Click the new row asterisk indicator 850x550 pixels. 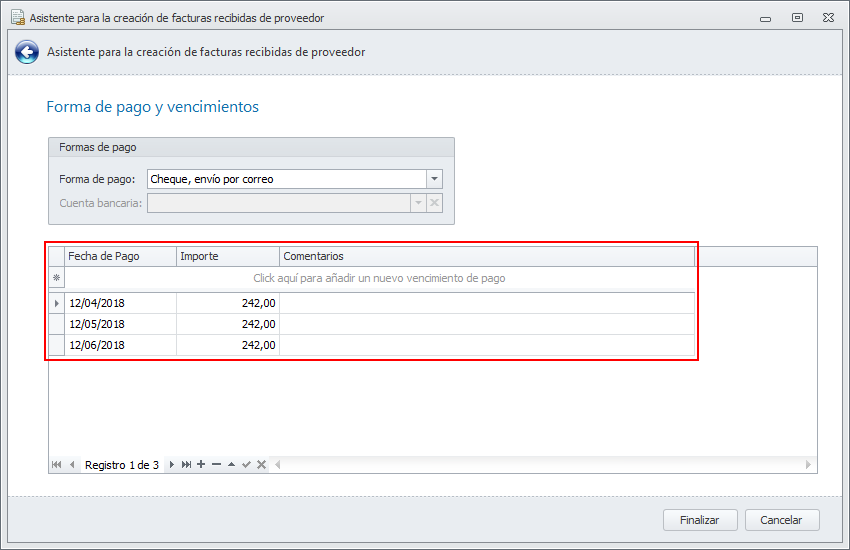[56, 278]
